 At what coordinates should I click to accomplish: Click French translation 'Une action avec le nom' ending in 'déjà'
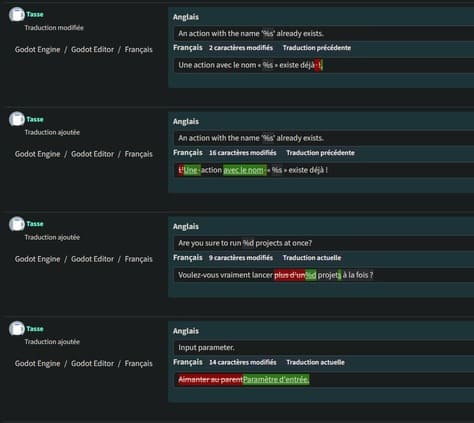point(250,65)
